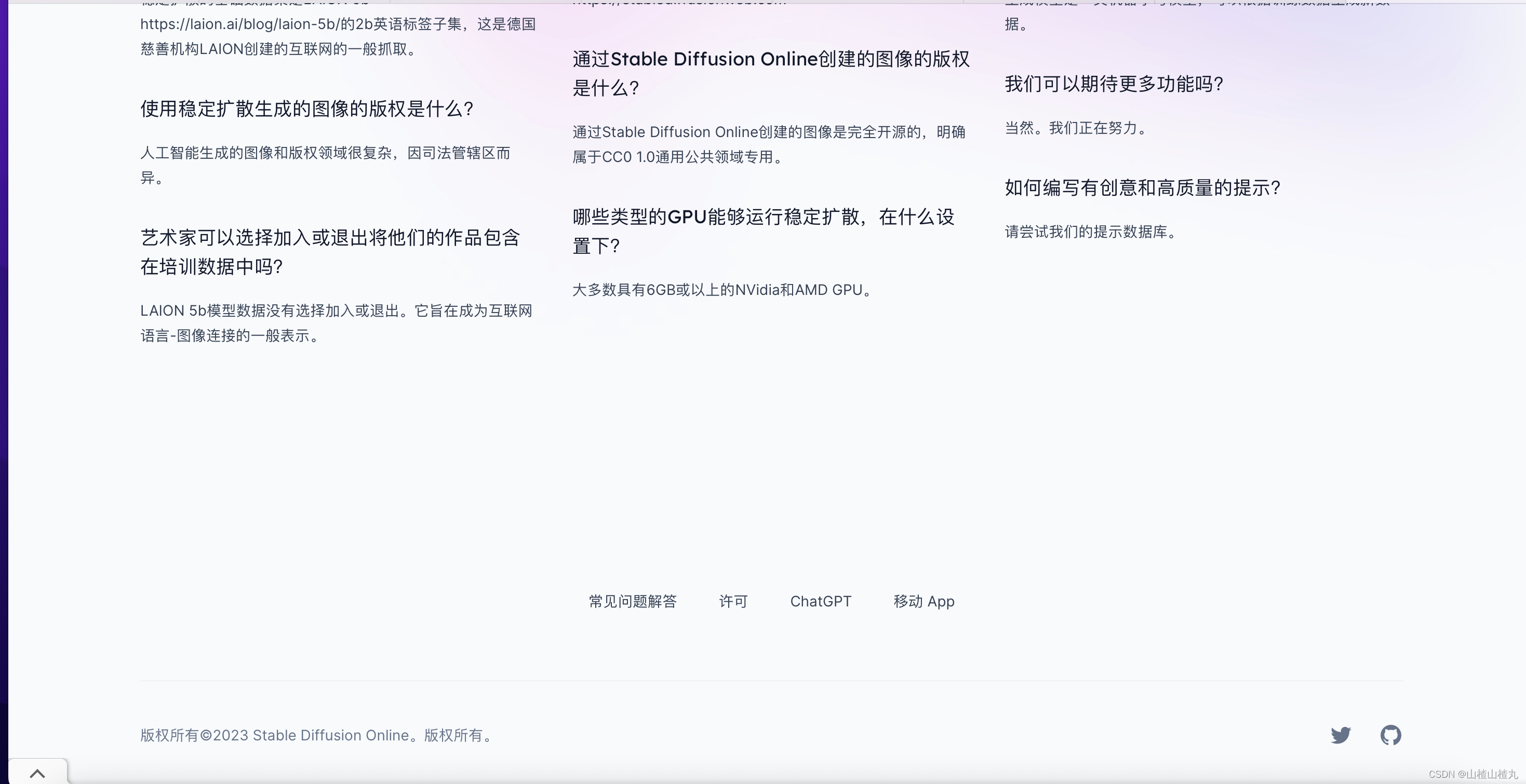Image resolution: width=1526 pixels, height=784 pixels.
Task: Select heading 如何编写有创意和高质量的提示?
Action: pyautogui.click(x=1143, y=188)
